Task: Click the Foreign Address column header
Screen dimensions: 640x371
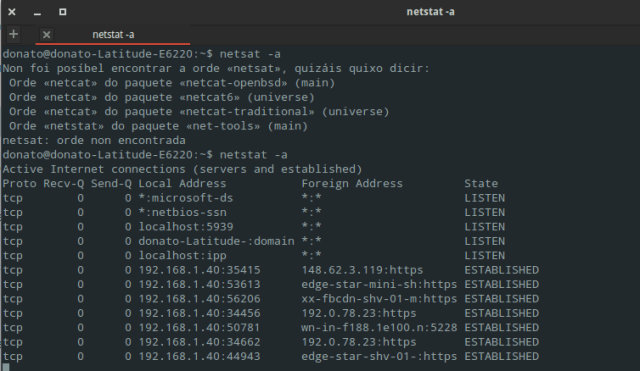Action: (352, 184)
